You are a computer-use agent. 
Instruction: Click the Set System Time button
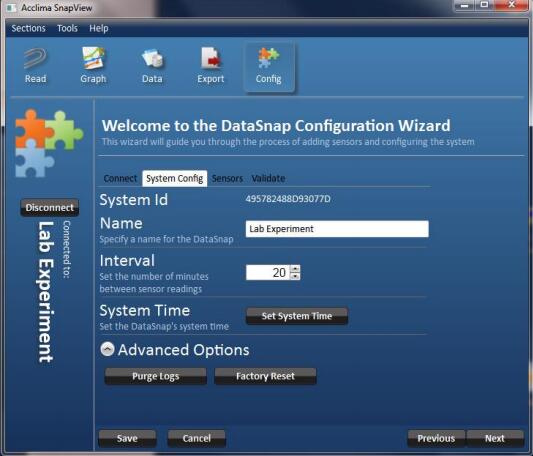click(x=297, y=316)
